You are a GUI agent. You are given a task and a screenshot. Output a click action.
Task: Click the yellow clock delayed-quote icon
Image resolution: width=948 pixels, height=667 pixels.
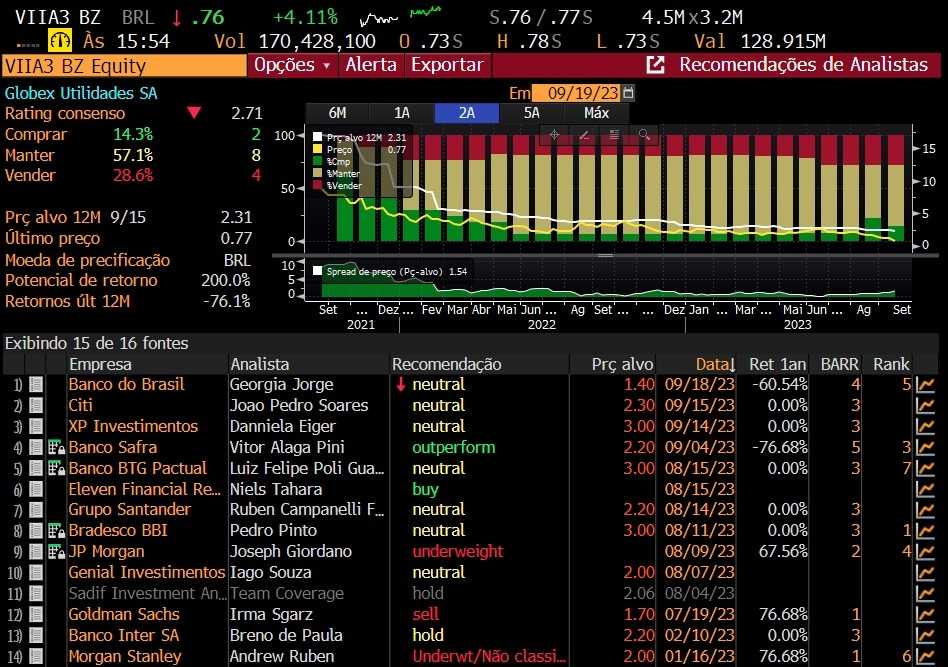click(x=60, y=41)
